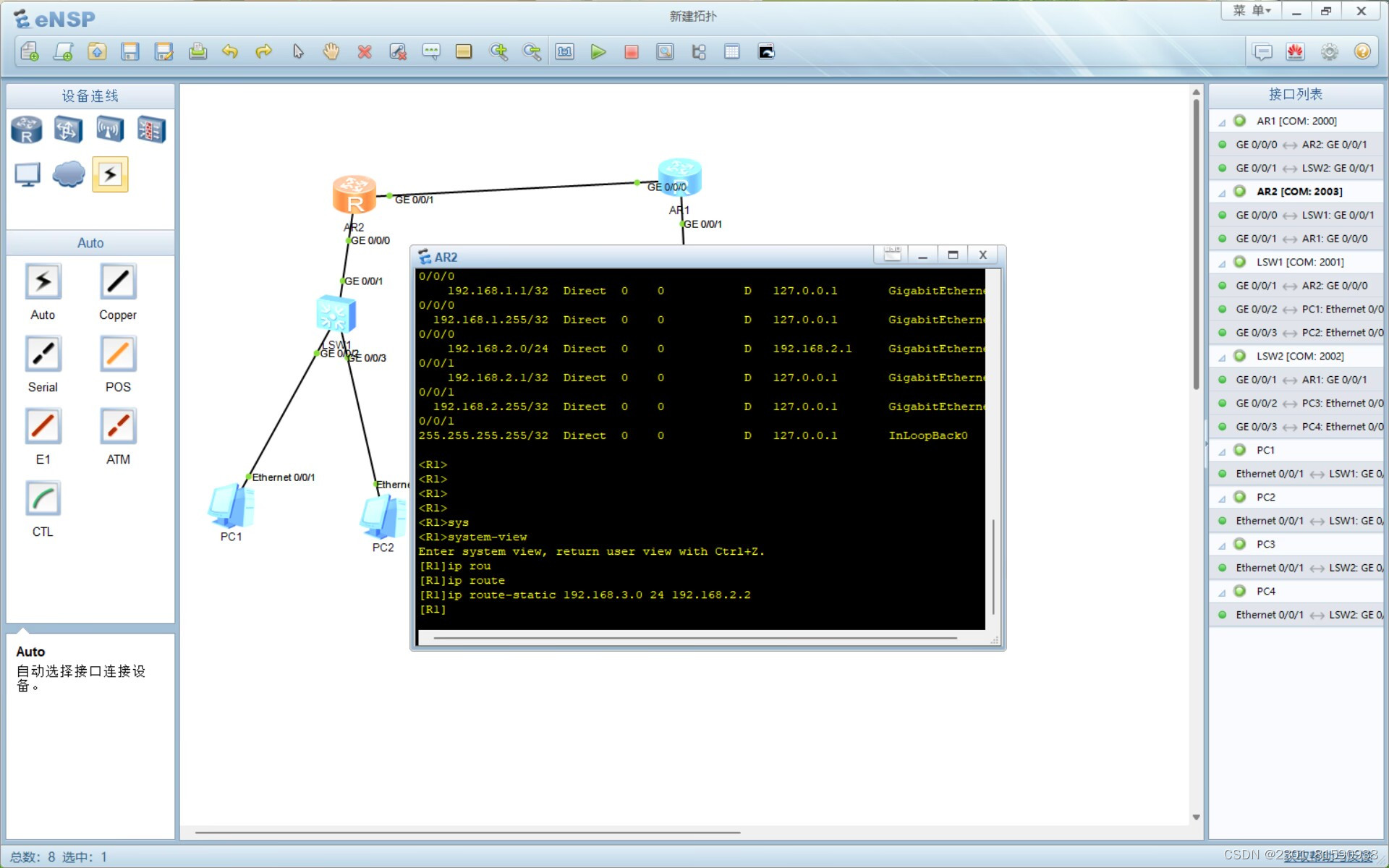Select the WLAN device category icon
Image resolution: width=1389 pixels, height=868 pixels.
pos(110,130)
